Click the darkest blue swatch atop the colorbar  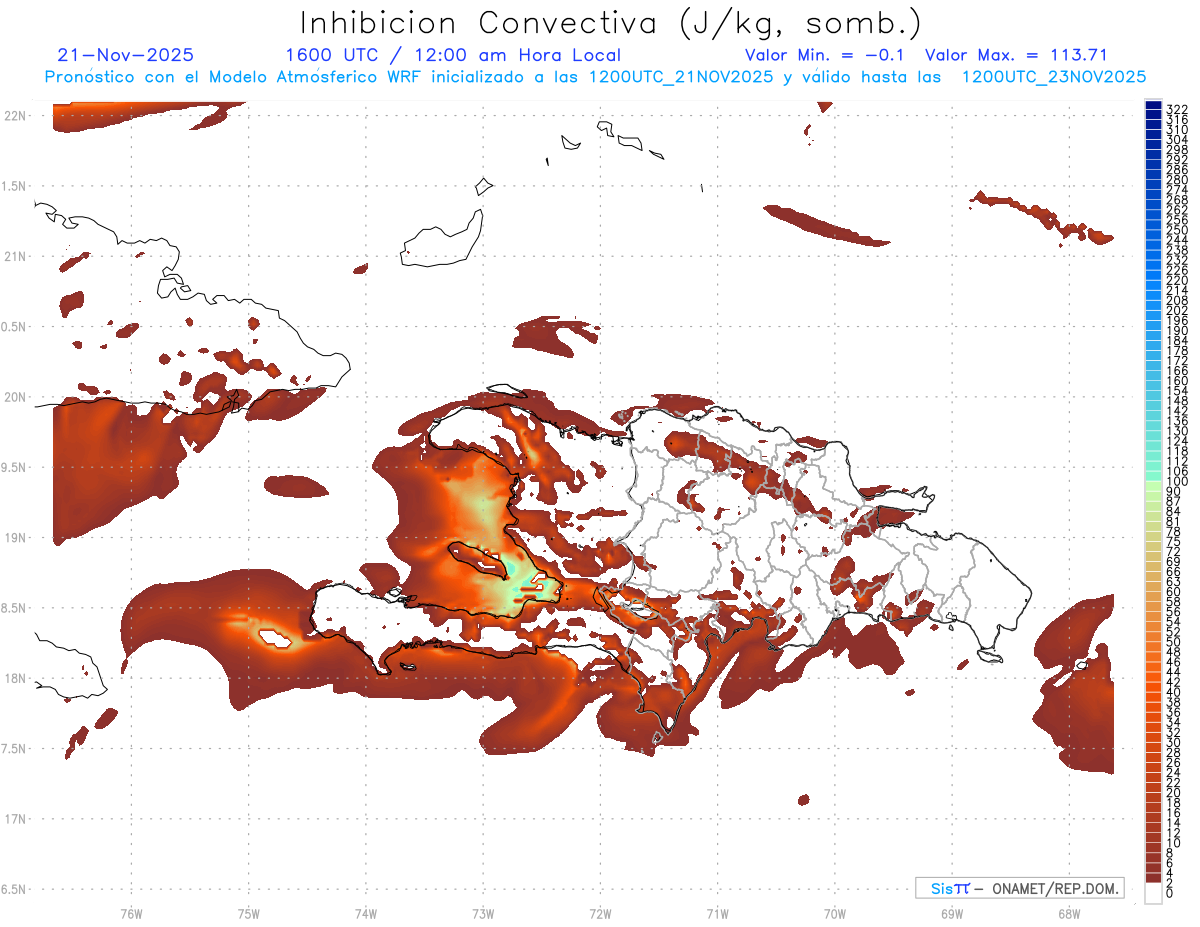1153,107
